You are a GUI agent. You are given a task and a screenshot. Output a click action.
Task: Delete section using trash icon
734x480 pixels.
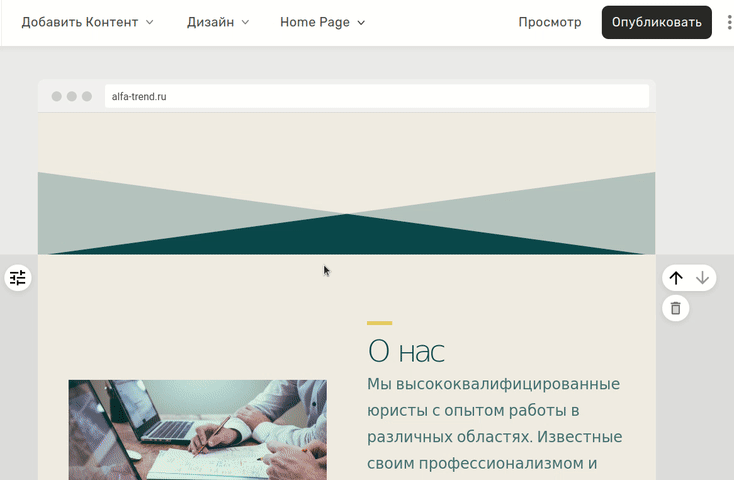coord(675,308)
